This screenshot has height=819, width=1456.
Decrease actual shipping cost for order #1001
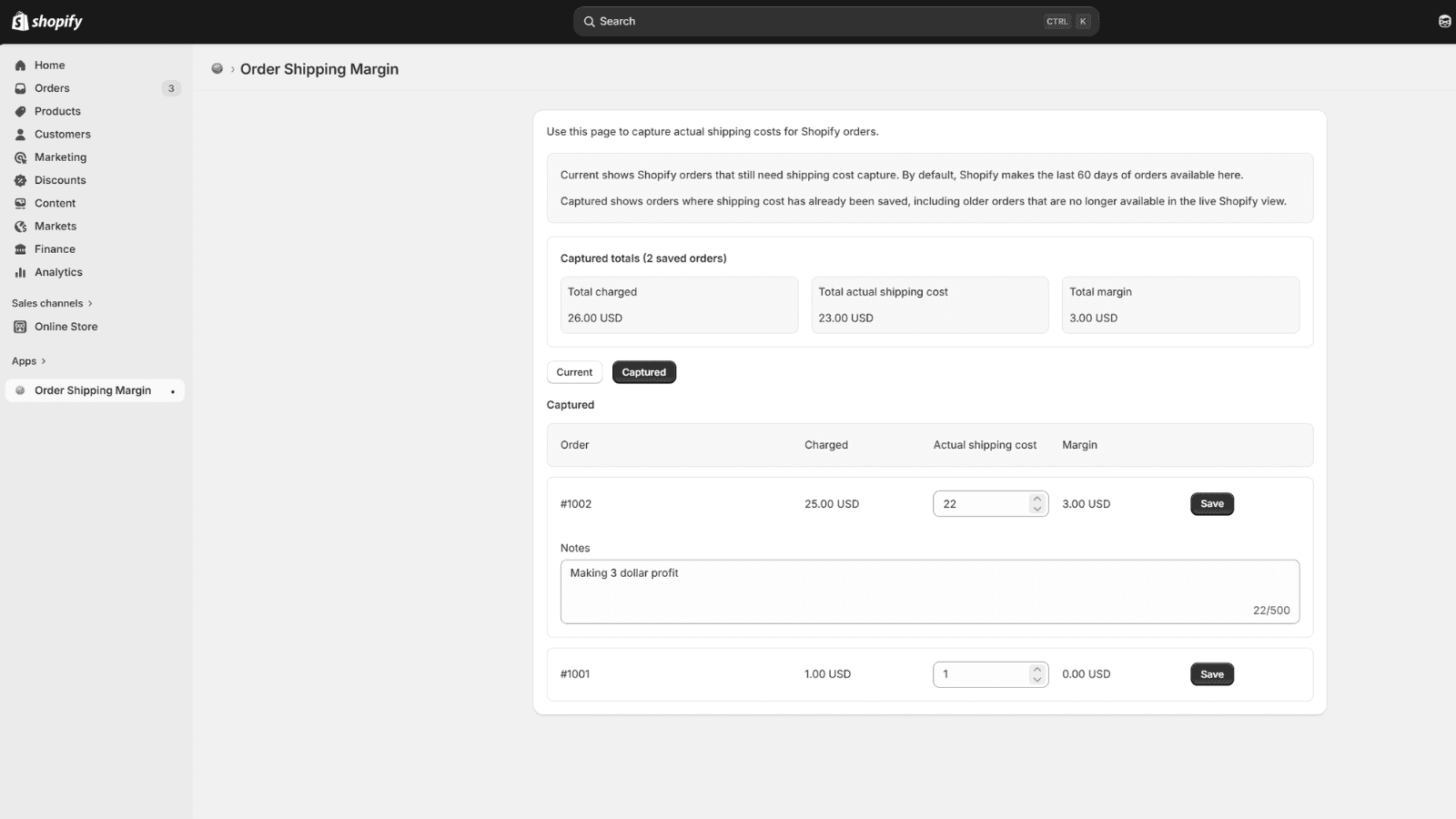coord(1036,679)
